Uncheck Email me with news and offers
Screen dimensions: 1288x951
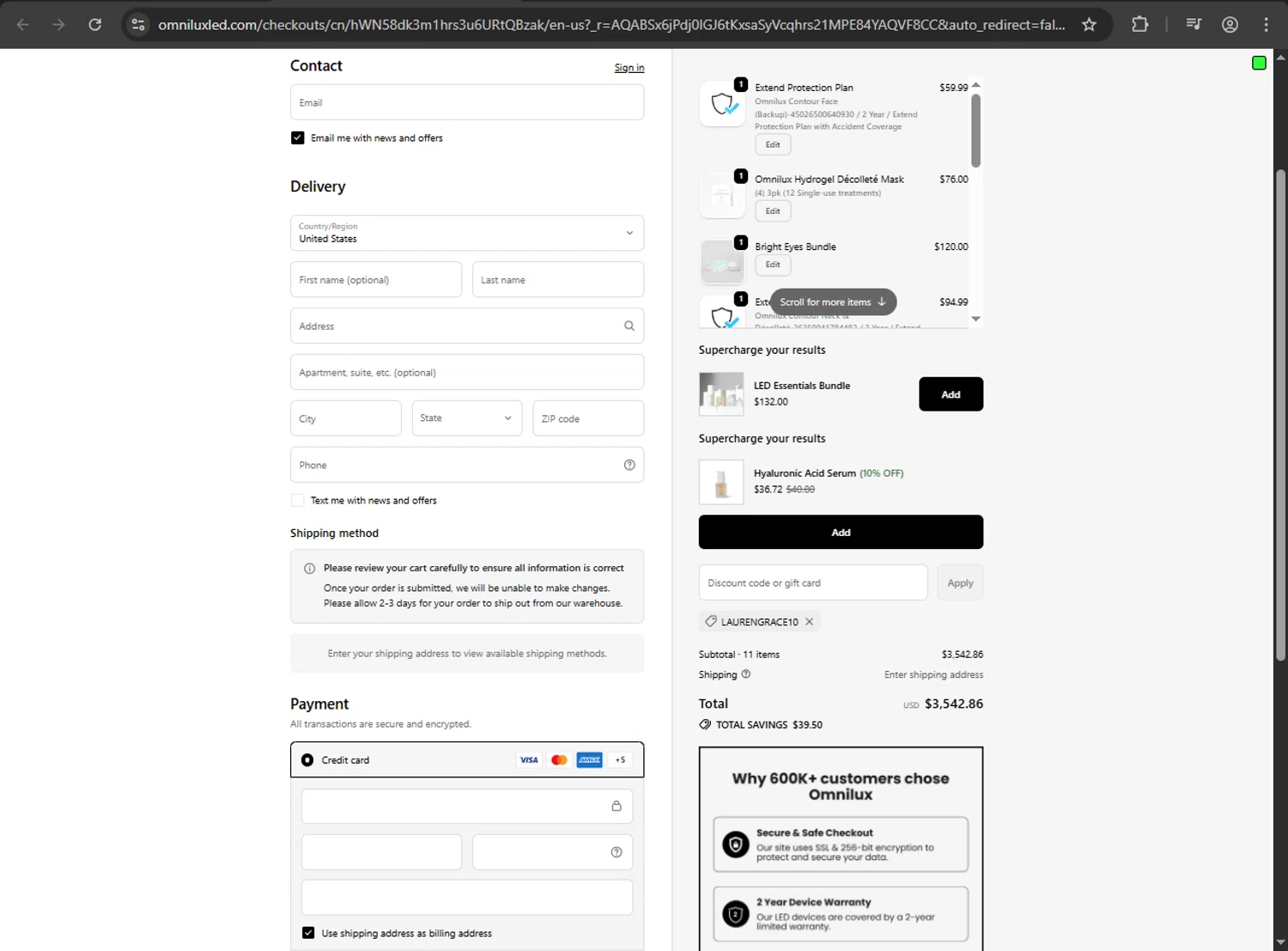point(298,137)
